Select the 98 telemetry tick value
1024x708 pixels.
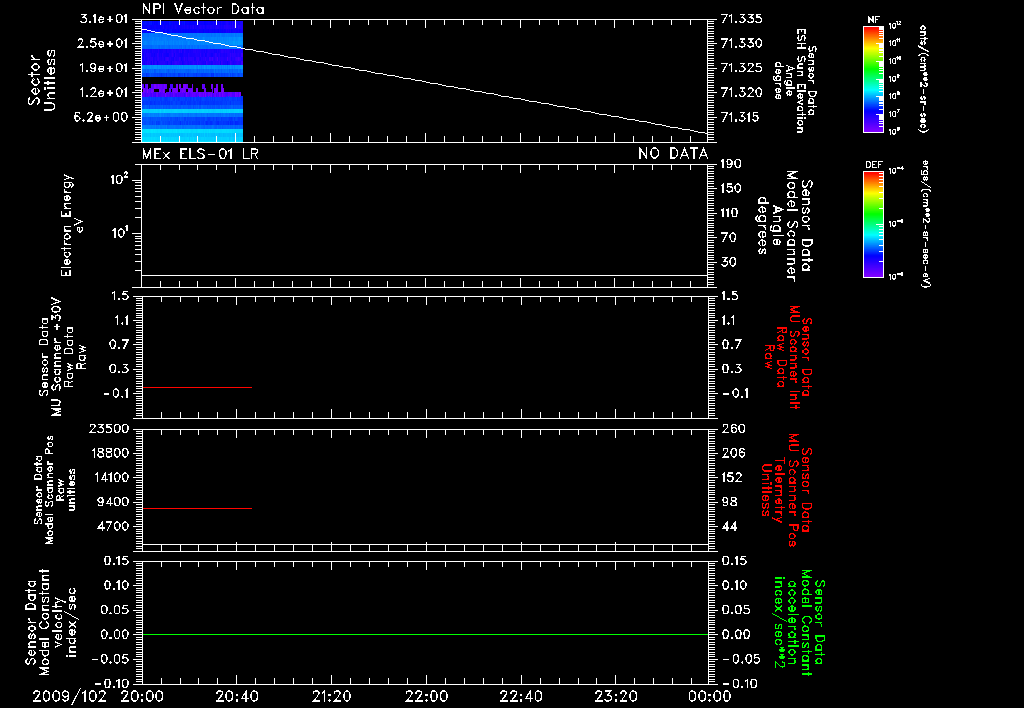[729, 502]
